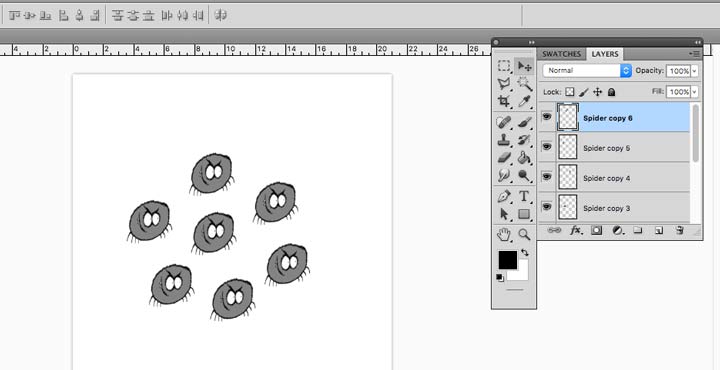
Task: Select the Eraser tool
Action: (504, 157)
